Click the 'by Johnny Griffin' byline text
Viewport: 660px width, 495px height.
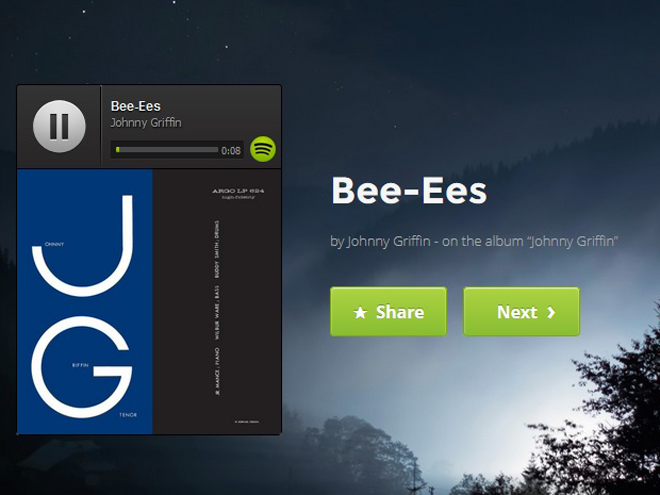[x=381, y=242]
